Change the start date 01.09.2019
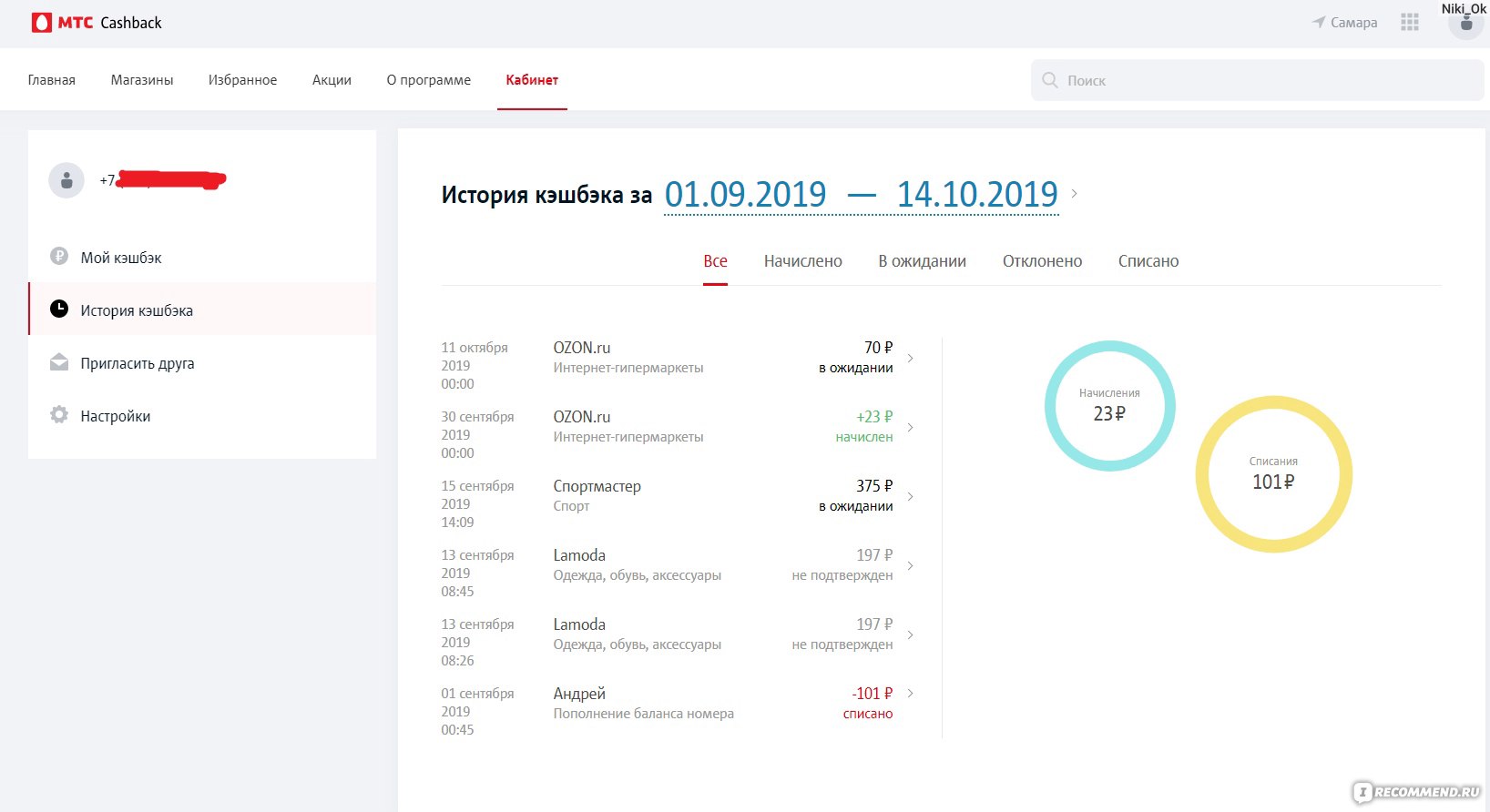 746,194
